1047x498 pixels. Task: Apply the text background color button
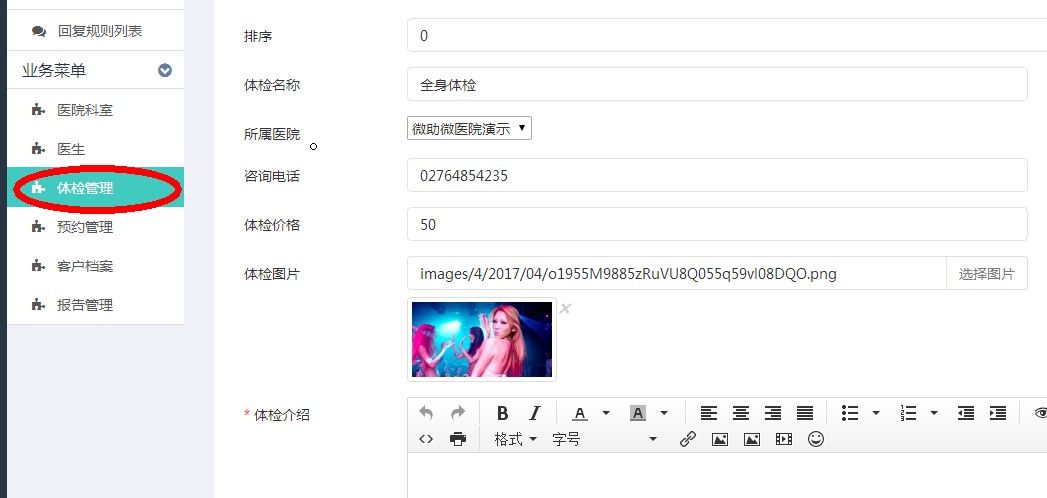638,414
